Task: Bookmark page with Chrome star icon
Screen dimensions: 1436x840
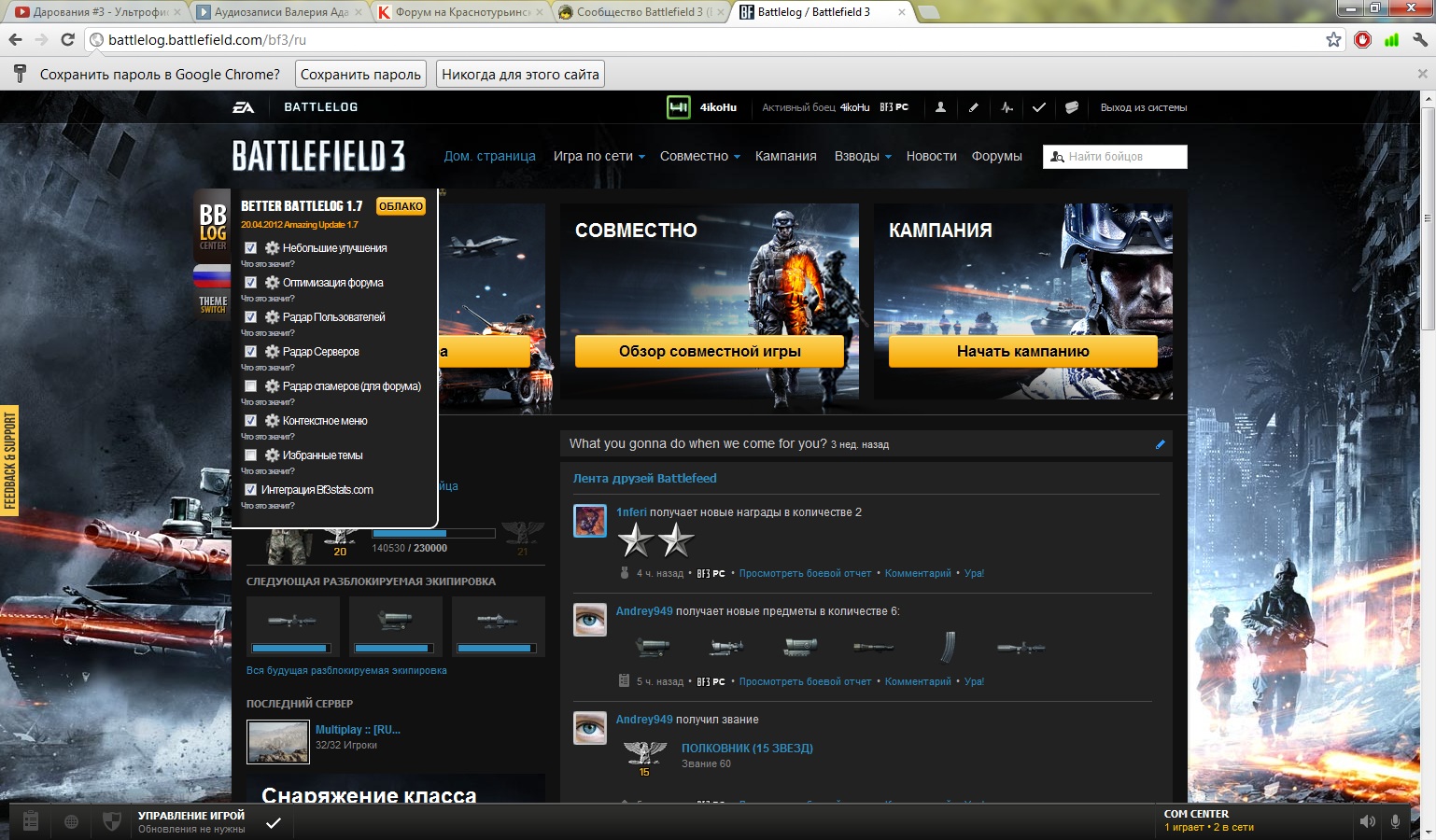Action: 1333,40
